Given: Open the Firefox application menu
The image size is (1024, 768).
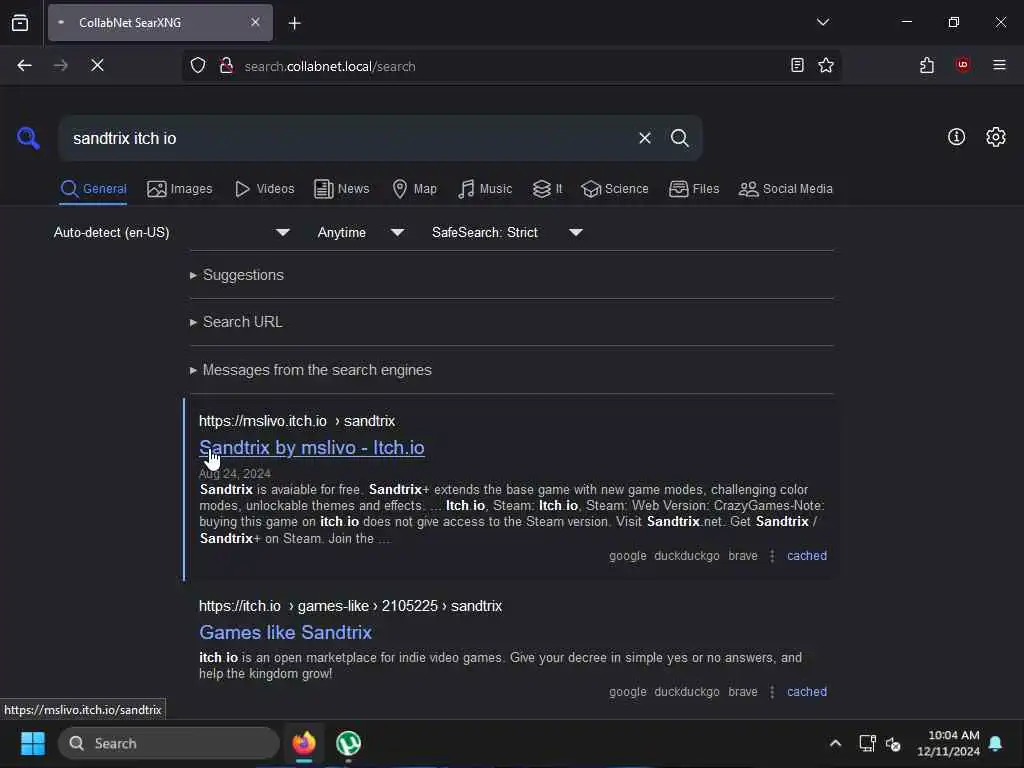Looking at the screenshot, I should tap(999, 65).
